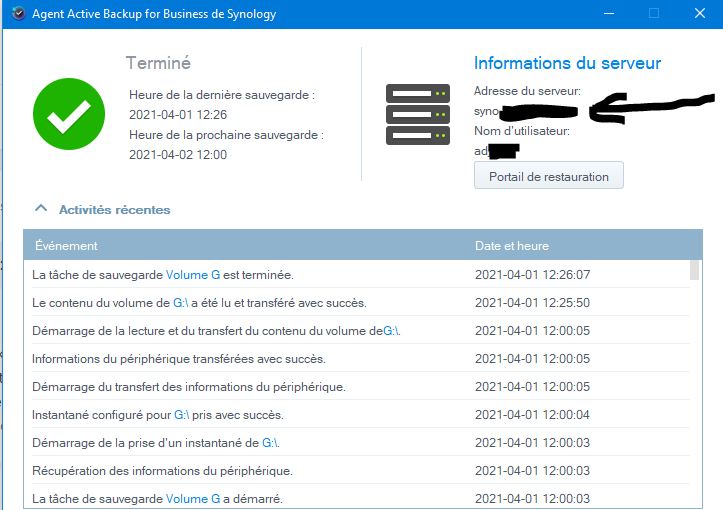Click G:\ link in 'Instantané configuré' row

click(x=182, y=414)
